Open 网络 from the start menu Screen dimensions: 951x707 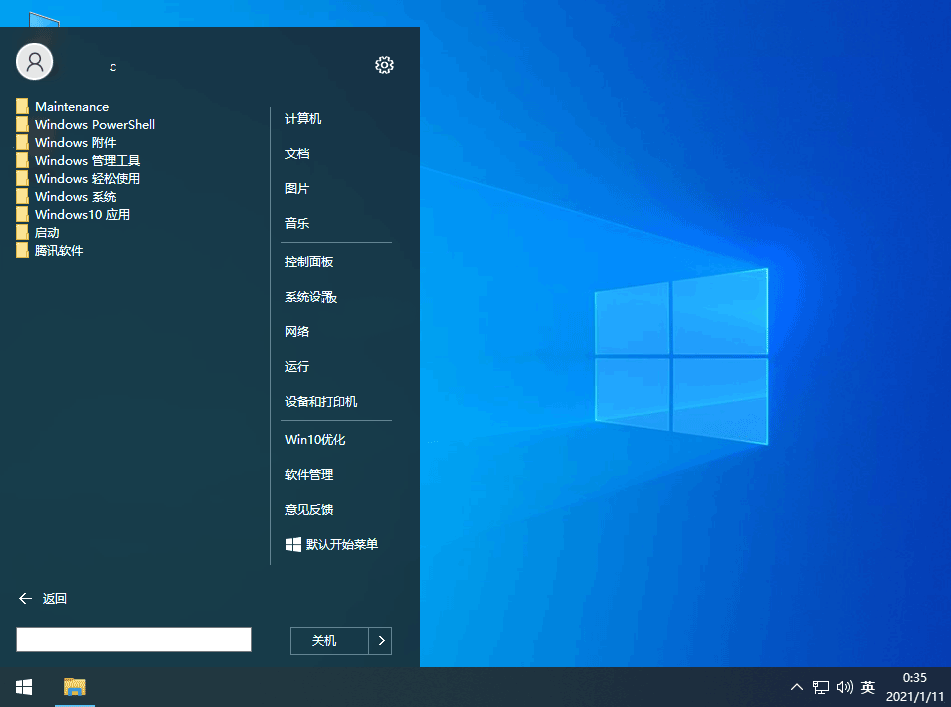point(297,332)
